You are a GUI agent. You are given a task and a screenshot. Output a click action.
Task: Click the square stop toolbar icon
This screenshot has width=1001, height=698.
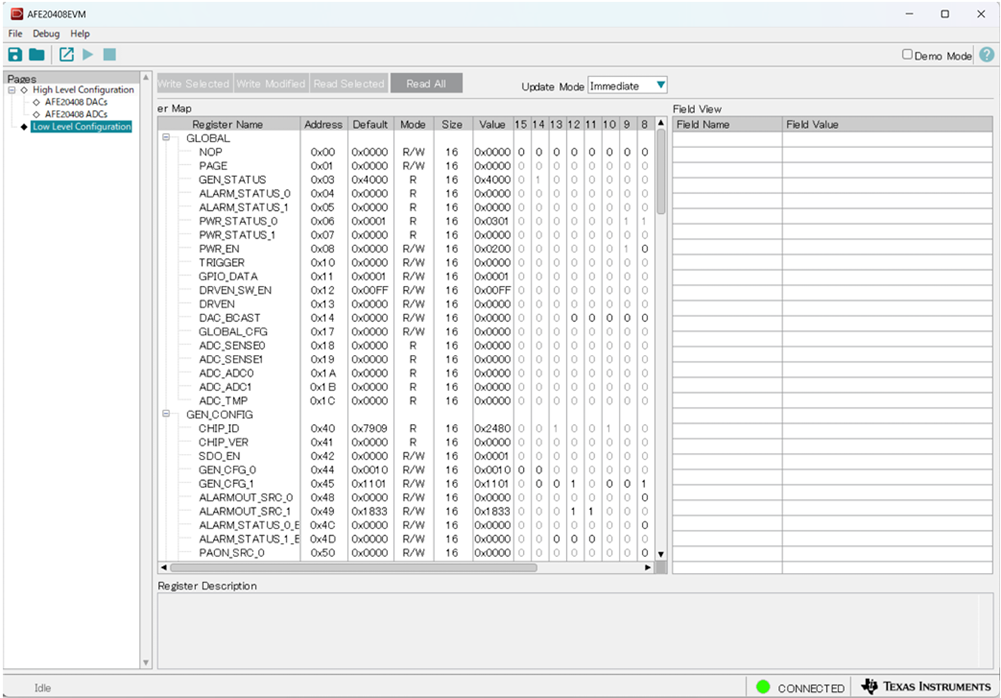110,55
